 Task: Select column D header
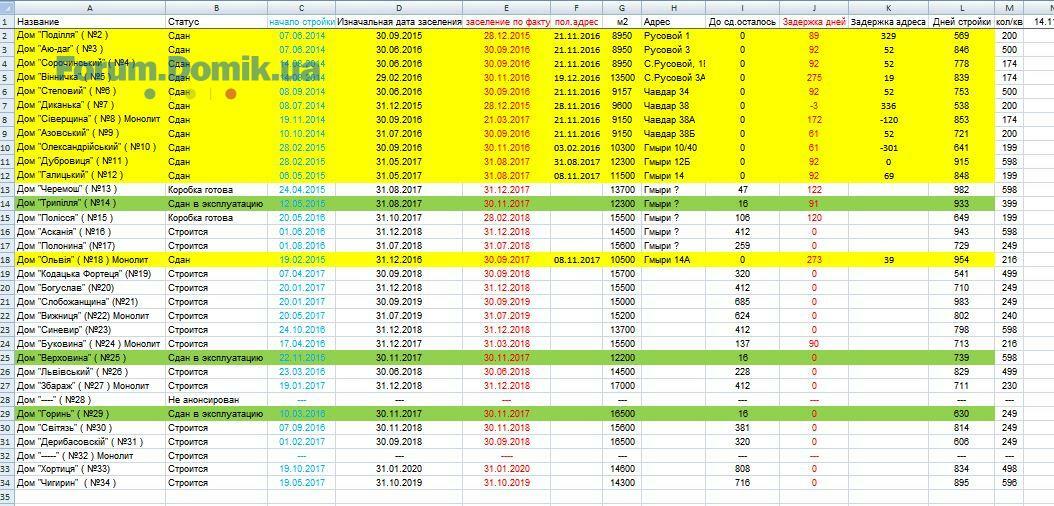[x=399, y=7]
